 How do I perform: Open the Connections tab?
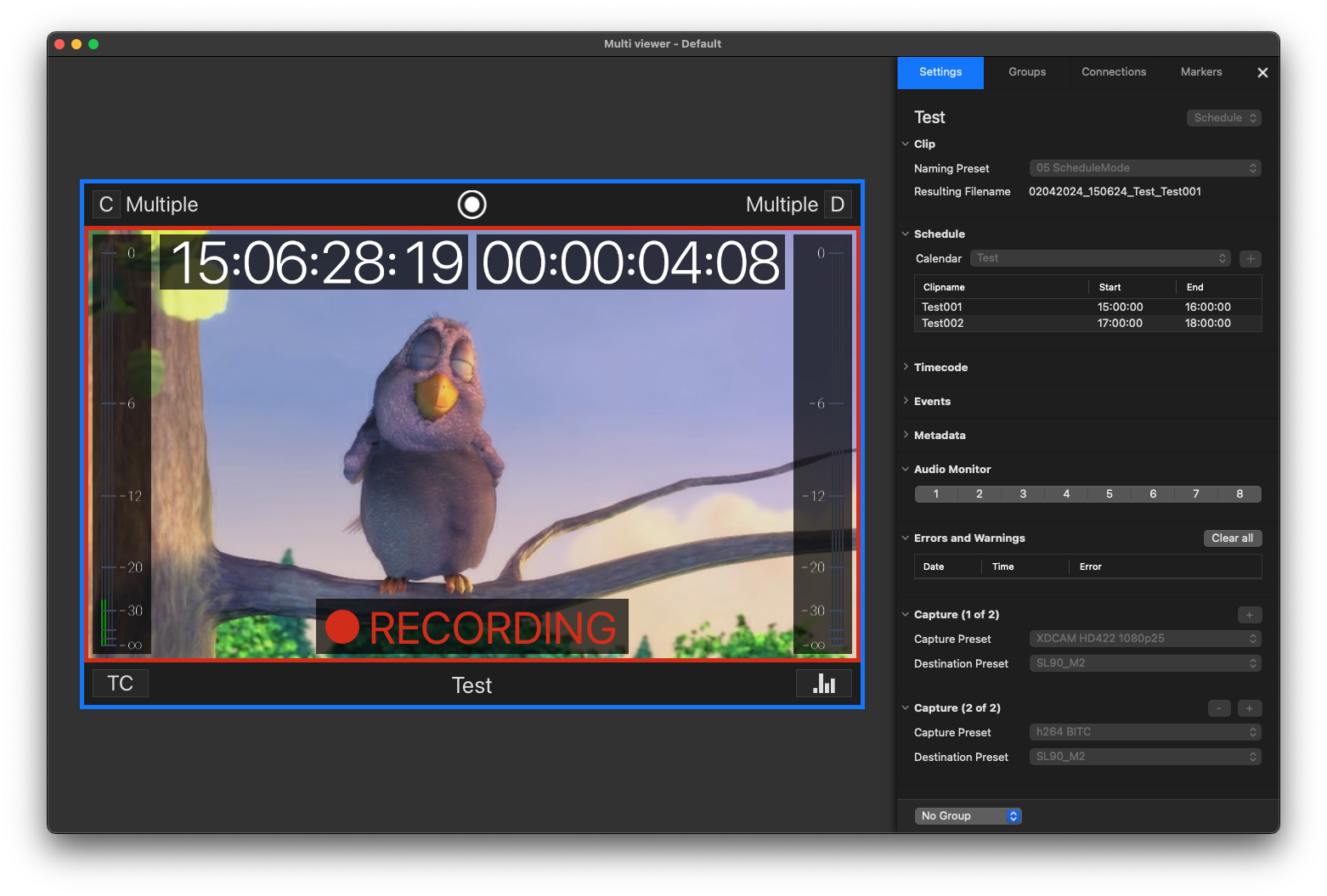[x=1114, y=72]
